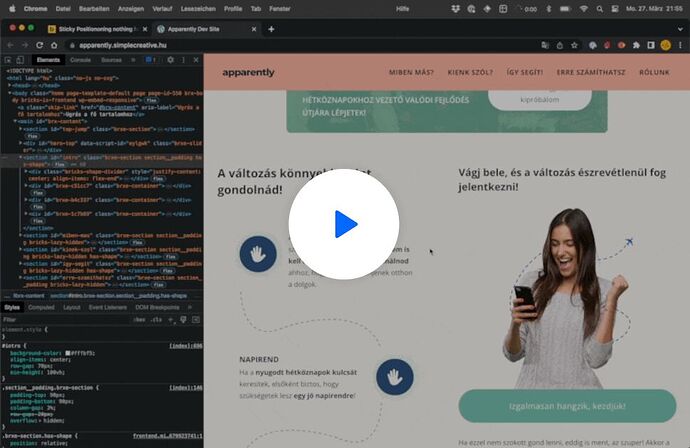Expand the miben-mas section node
Viewport: 690px width, 448px height.
pos(20,235)
